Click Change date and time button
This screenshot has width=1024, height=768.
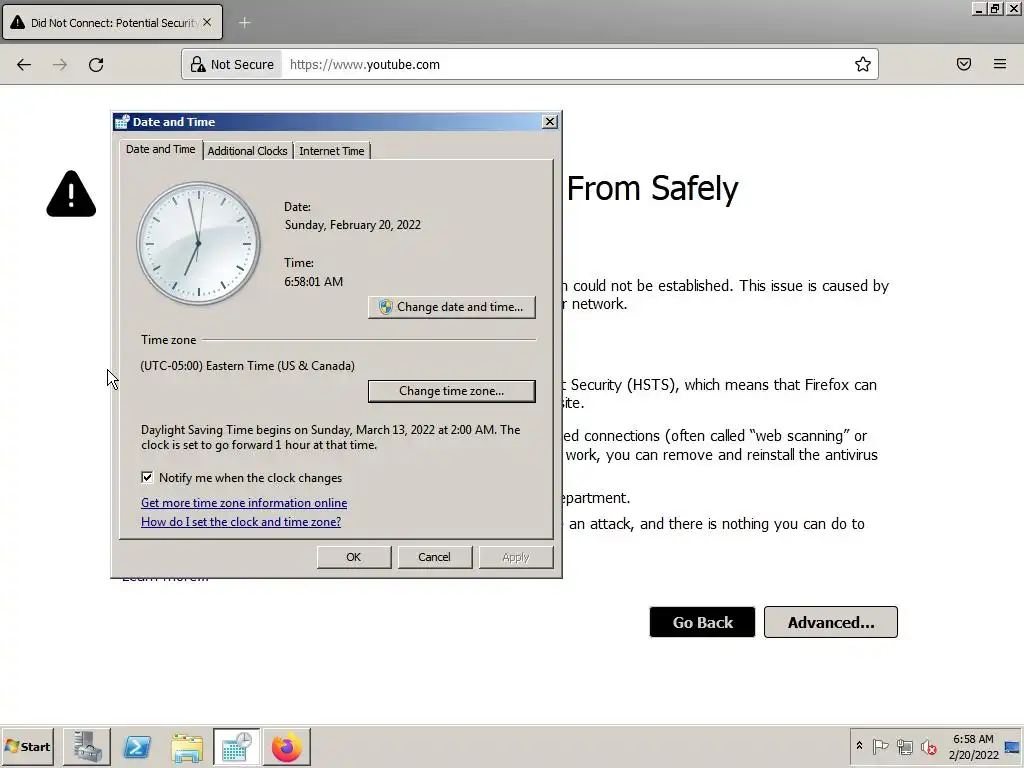[x=452, y=307]
